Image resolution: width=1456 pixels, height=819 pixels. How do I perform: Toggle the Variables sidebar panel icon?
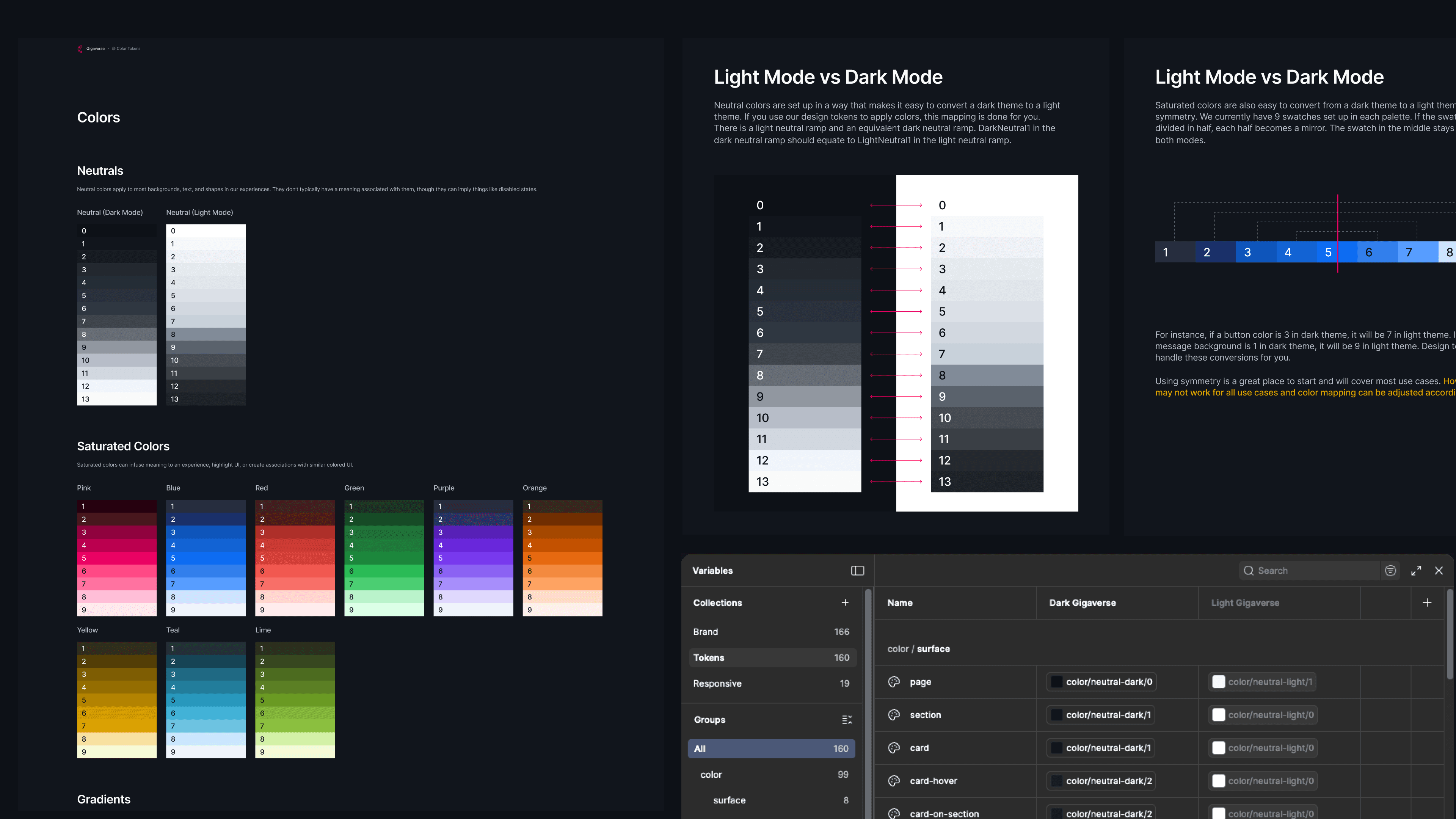click(857, 570)
